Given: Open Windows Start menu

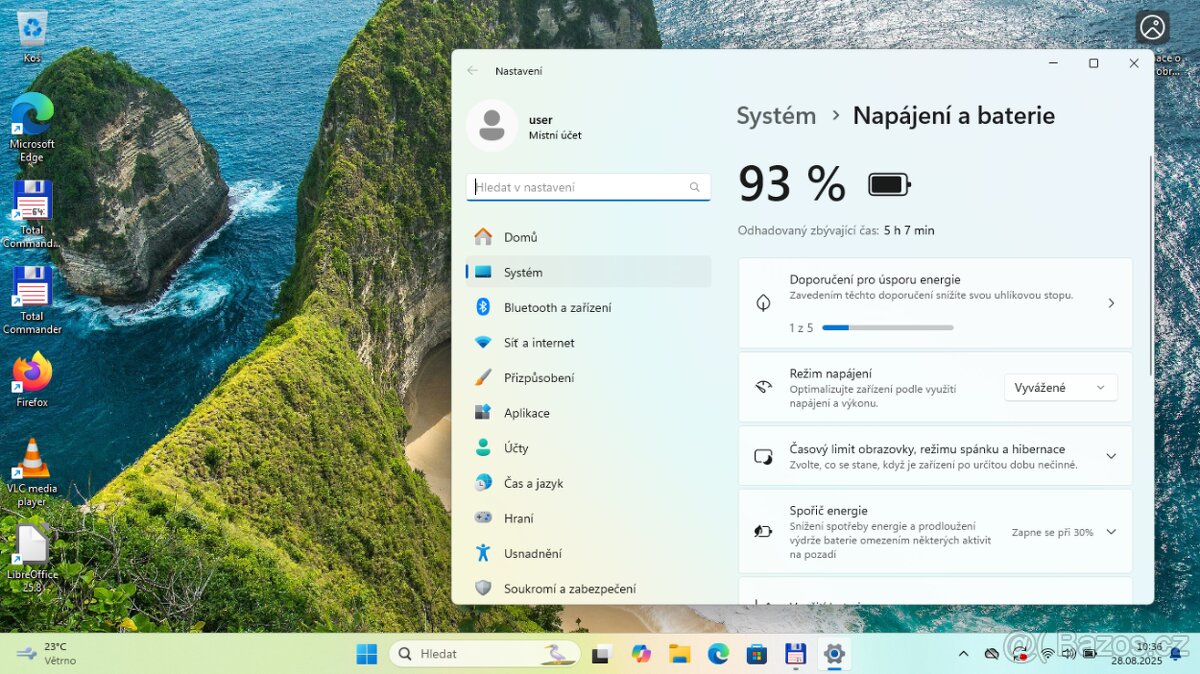Looking at the screenshot, I should [x=367, y=654].
